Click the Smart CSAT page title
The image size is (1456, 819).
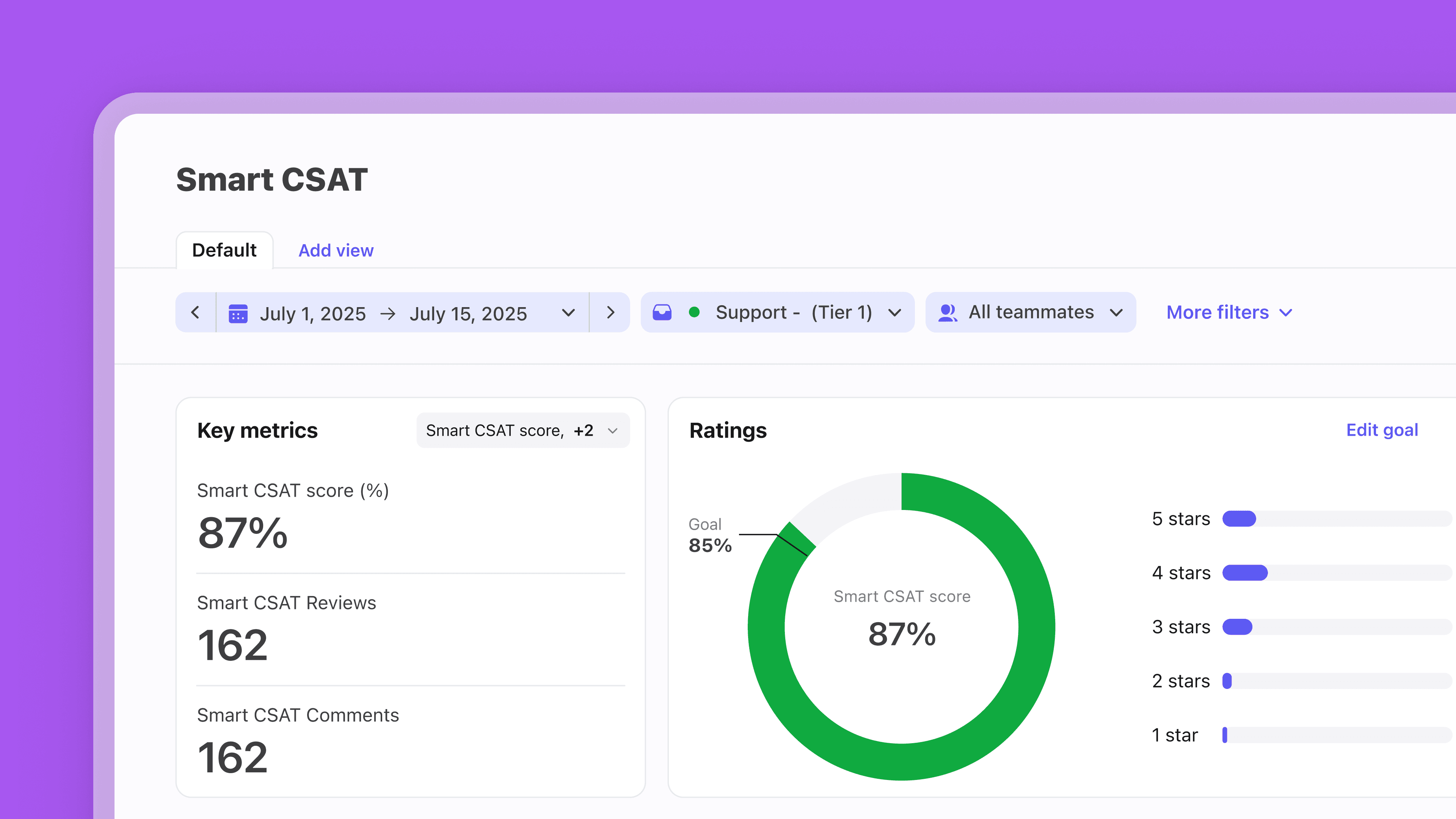272,180
